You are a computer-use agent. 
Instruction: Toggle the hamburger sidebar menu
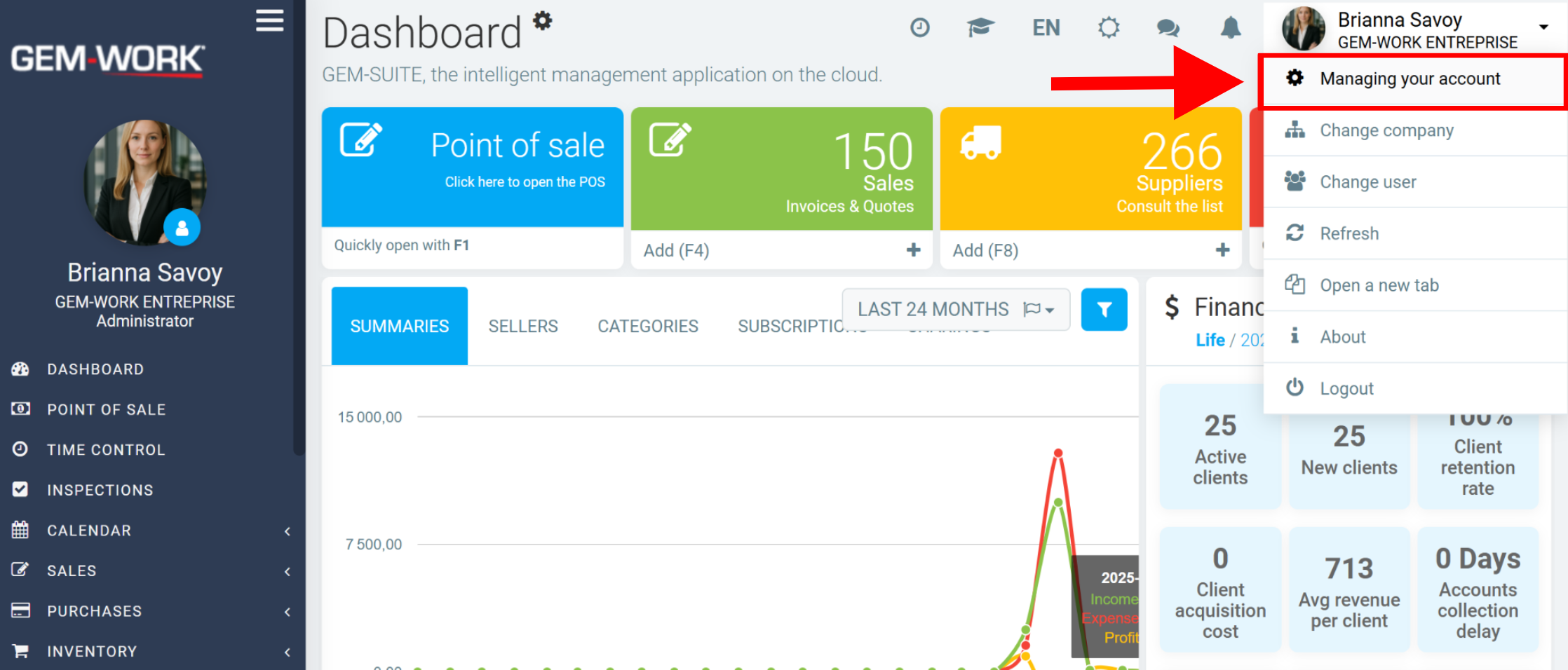pos(269,21)
